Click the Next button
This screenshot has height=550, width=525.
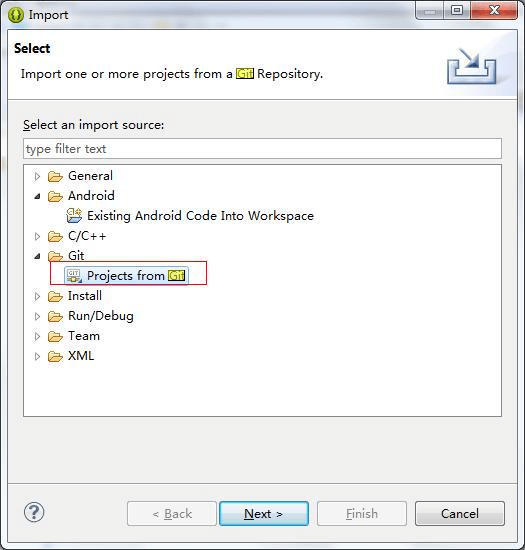click(264, 514)
